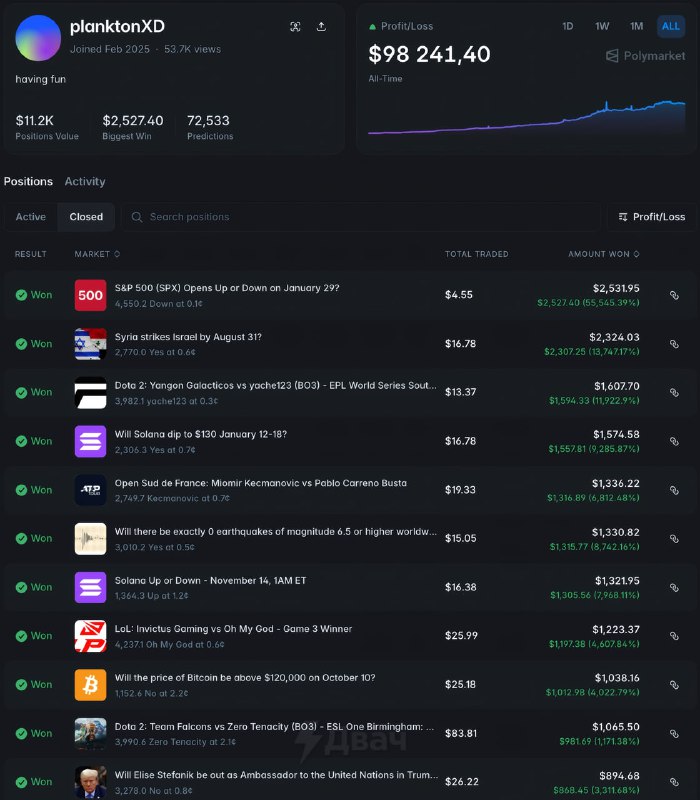
Task: Select the 1W time range
Action: (602, 26)
